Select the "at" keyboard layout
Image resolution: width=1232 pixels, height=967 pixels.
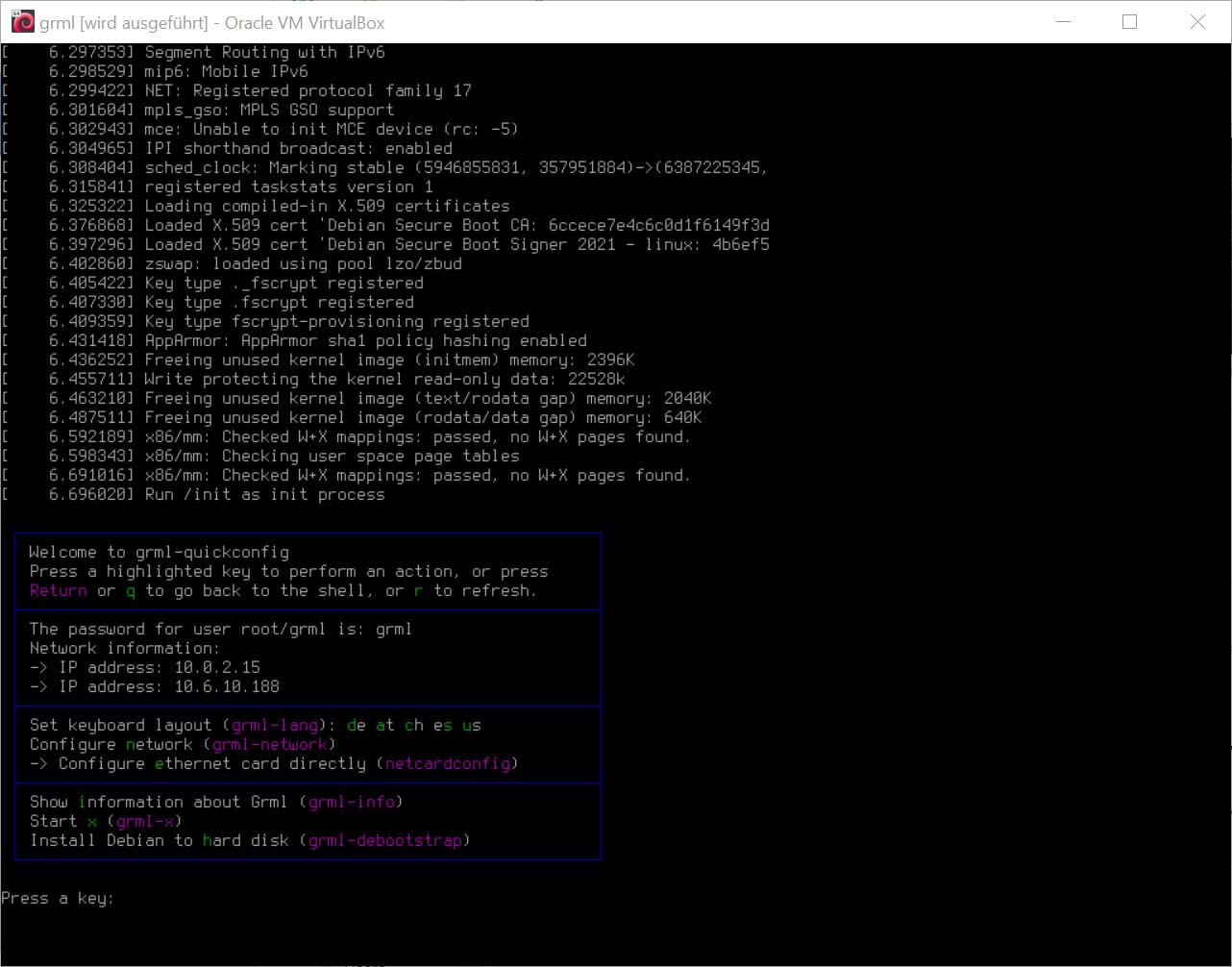pyautogui.click(x=384, y=725)
